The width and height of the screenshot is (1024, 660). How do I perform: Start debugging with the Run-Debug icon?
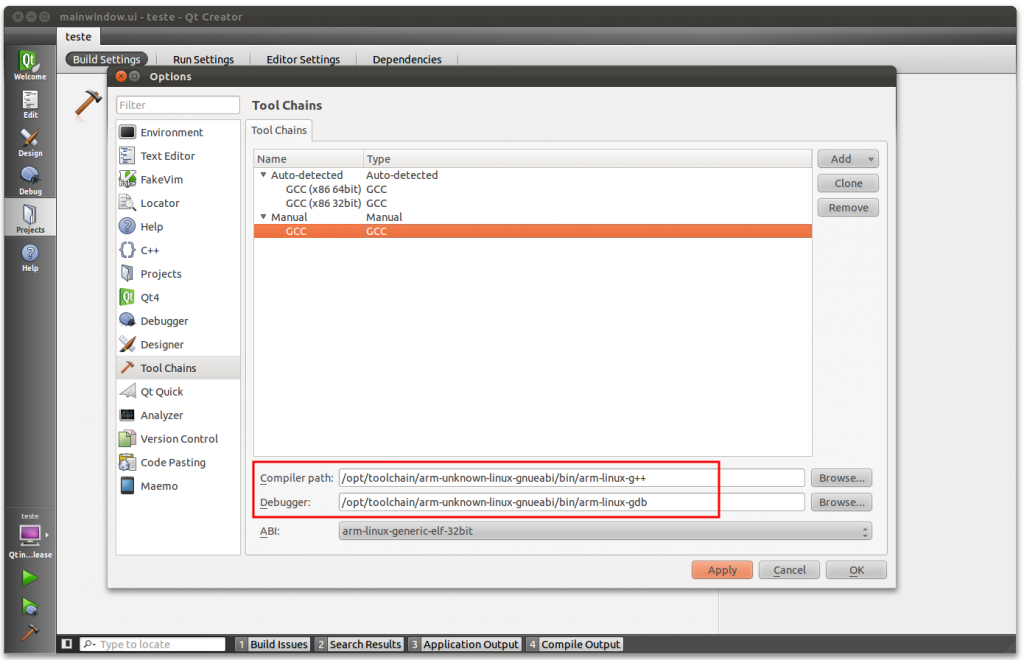pyautogui.click(x=30, y=606)
